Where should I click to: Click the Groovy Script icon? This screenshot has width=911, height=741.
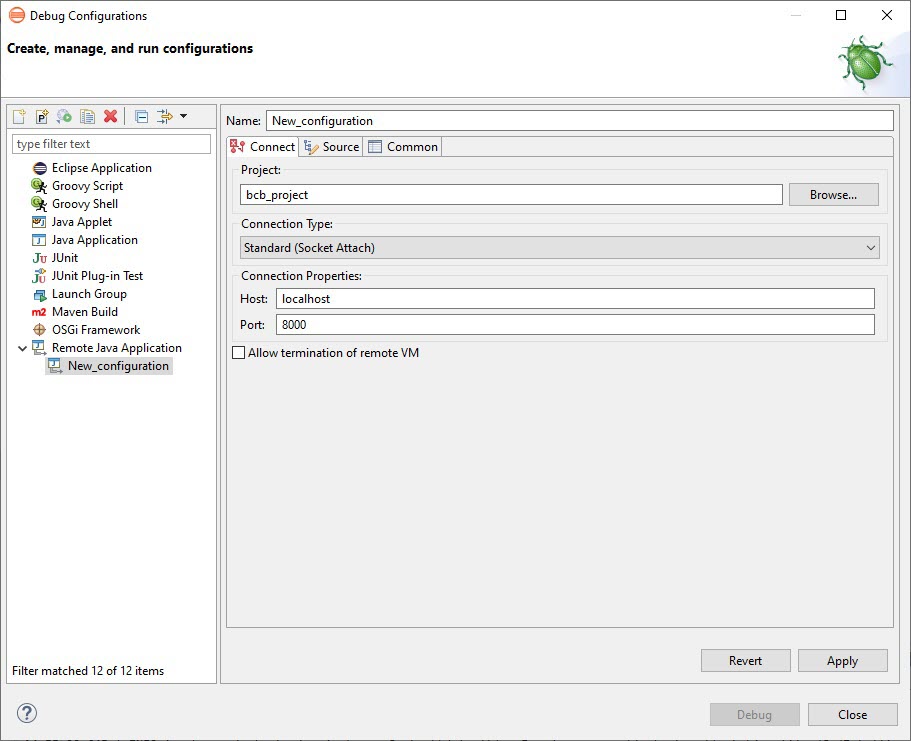pyautogui.click(x=39, y=186)
